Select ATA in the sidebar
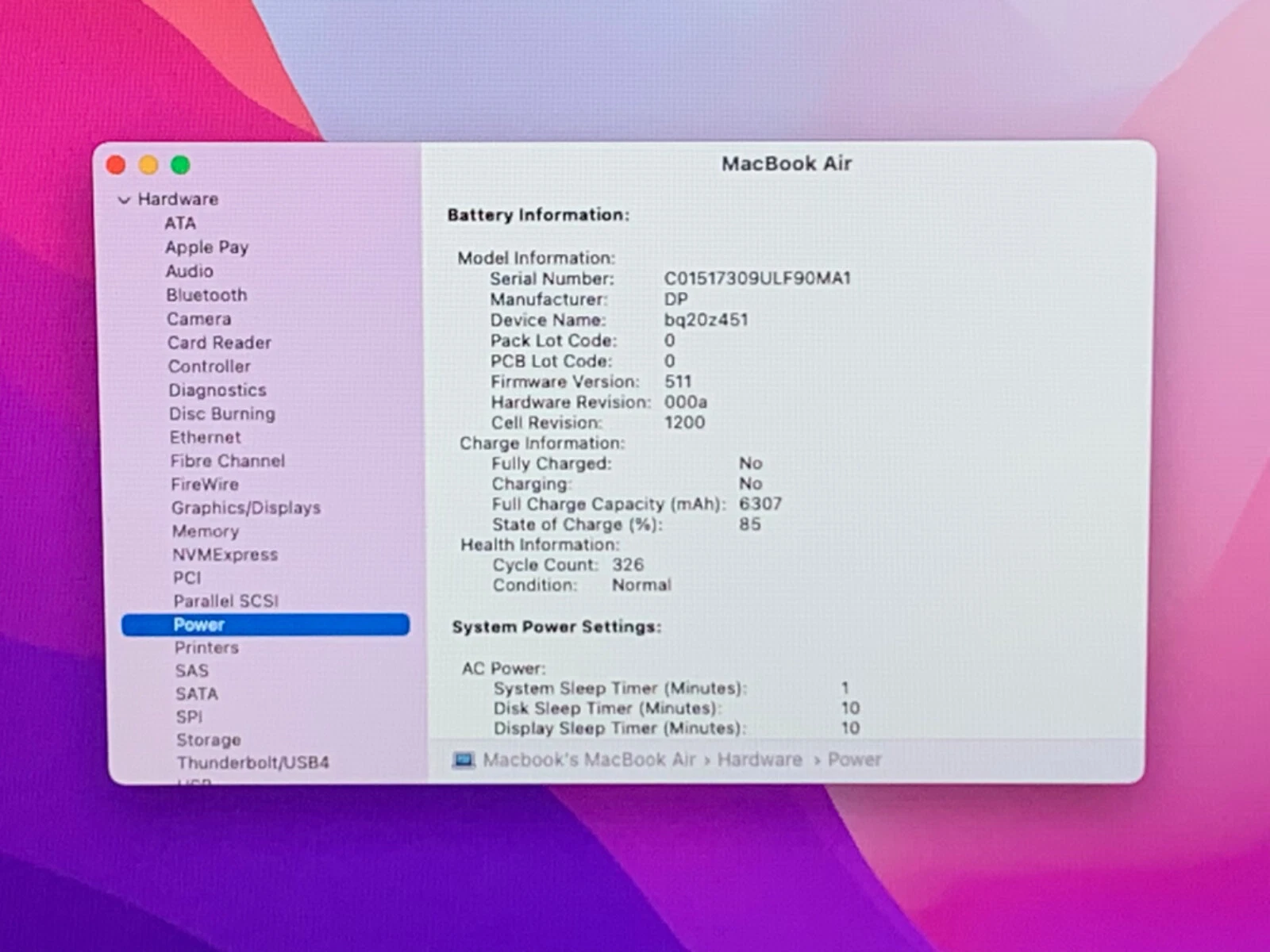1270x952 pixels. [180, 223]
